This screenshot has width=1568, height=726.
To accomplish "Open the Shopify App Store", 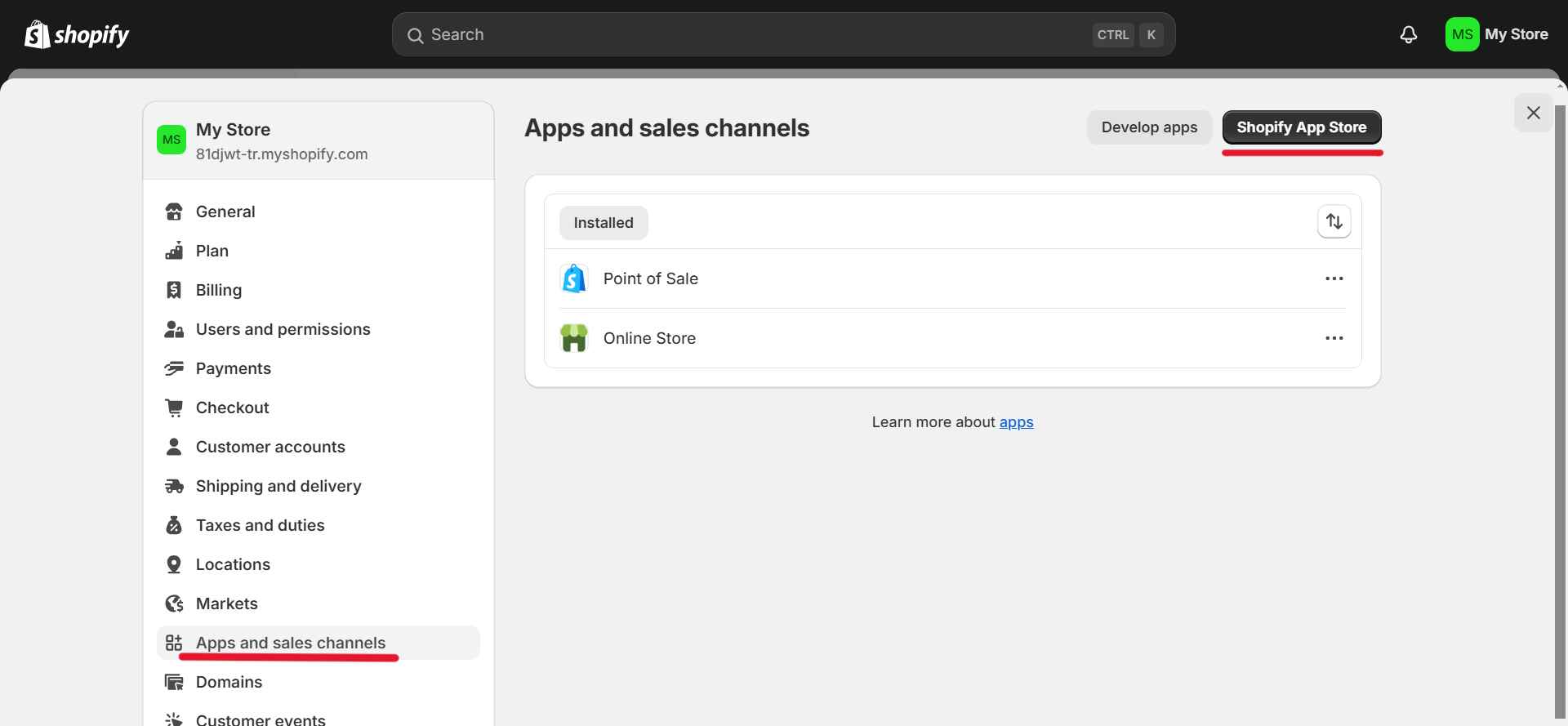I will coord(1301,127).
